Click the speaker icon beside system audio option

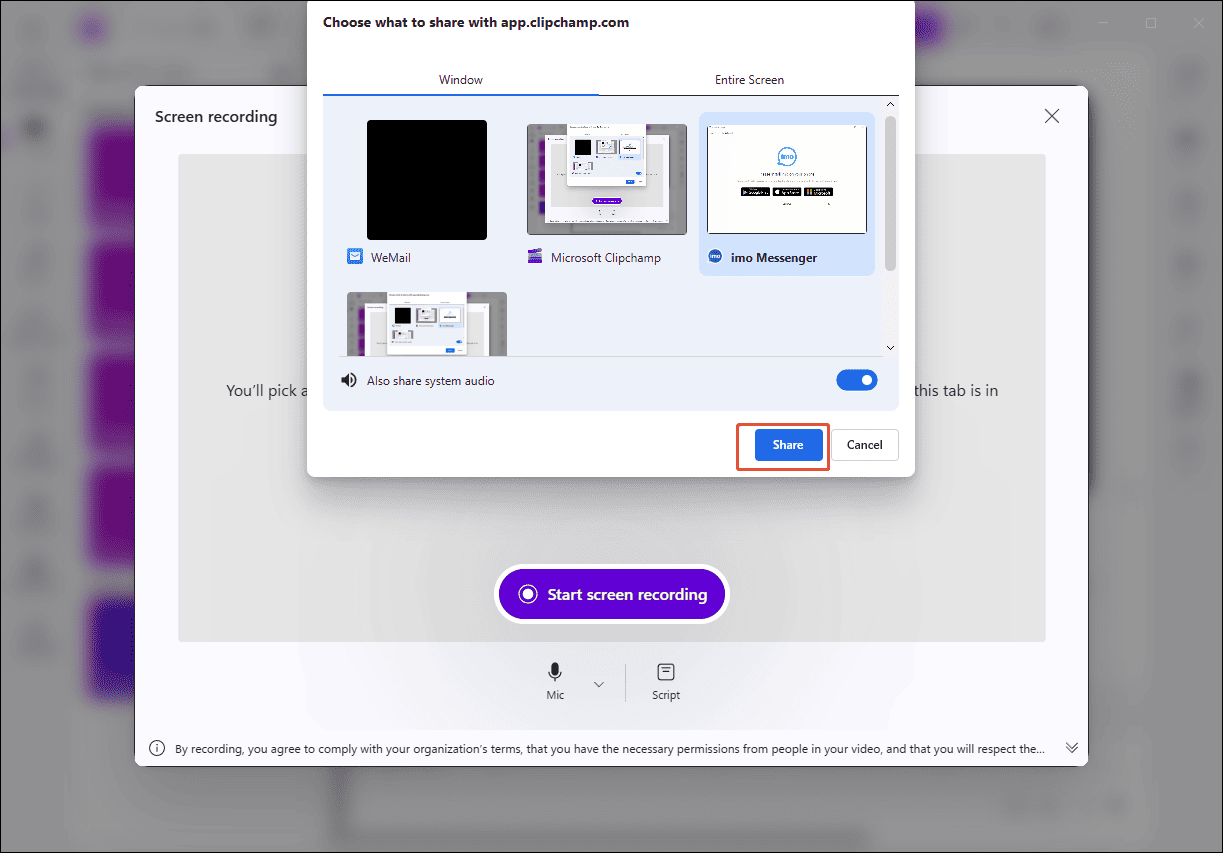(348, 380)
